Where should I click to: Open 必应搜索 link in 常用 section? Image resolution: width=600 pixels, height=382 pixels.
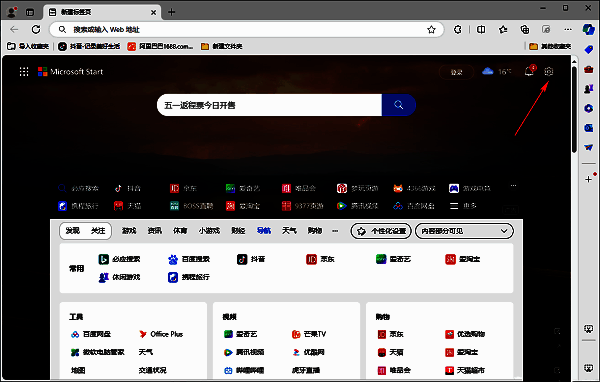tap(119, 259)
